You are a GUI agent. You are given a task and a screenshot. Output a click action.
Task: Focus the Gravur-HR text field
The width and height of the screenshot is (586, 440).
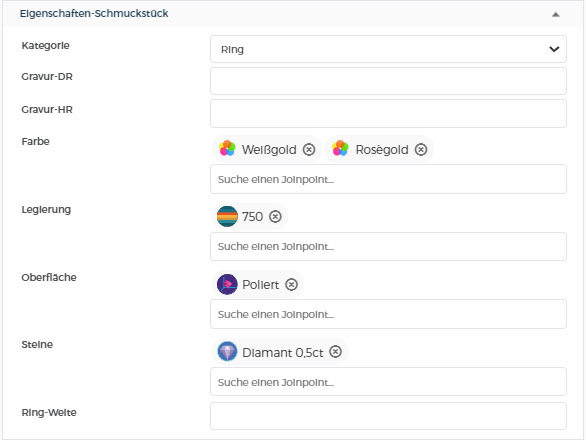pyautogui.click(x=388, y=114)
